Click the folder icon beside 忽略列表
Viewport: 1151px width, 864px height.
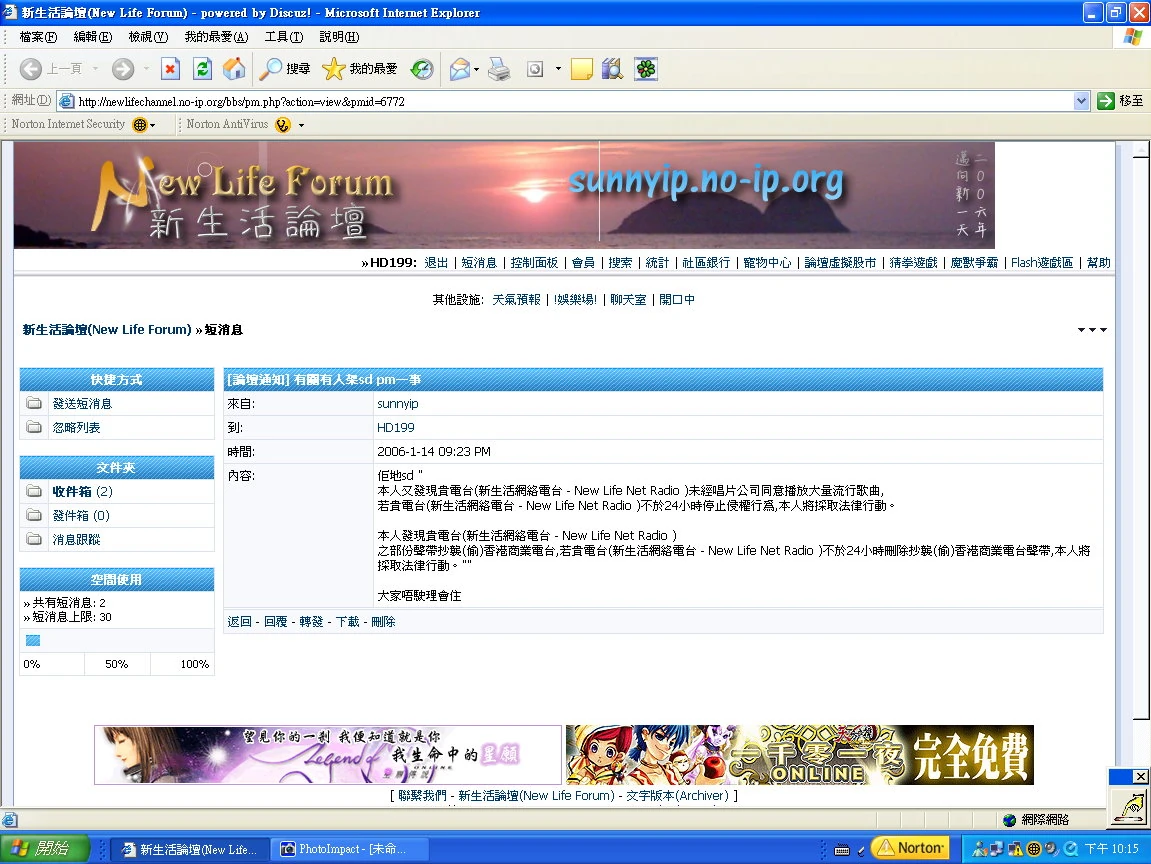tap(34, 427)
